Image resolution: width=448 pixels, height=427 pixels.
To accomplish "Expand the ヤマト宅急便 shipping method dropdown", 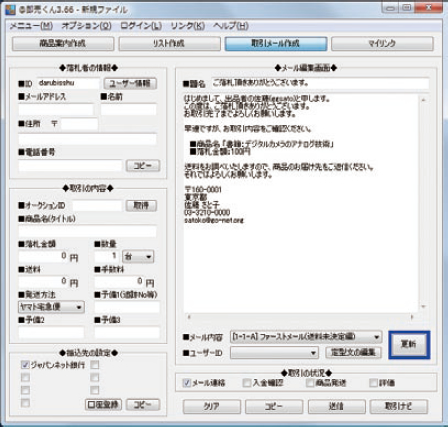I will click(x=51, y=307).
